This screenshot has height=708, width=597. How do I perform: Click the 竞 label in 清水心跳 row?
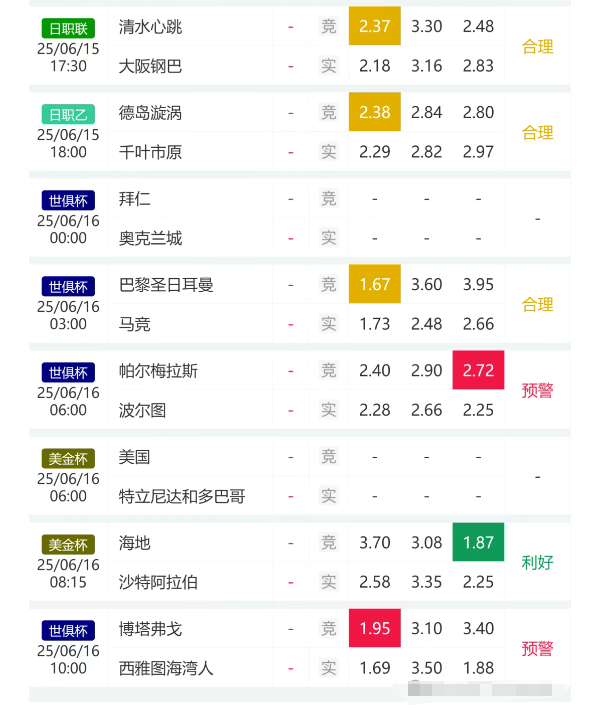329,26
